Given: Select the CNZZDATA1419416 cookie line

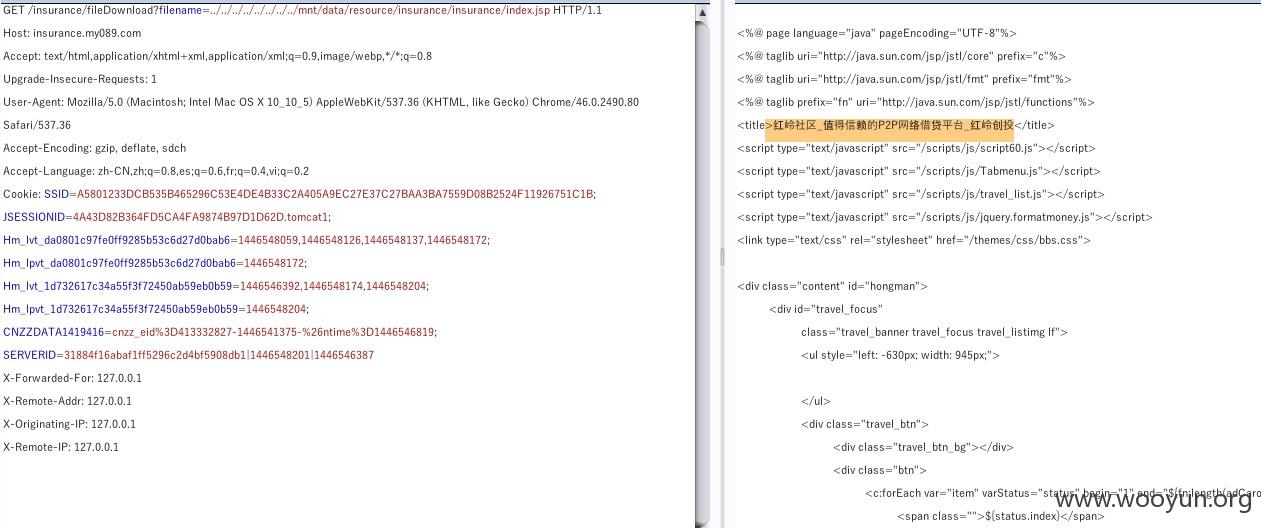Looking at the screenshot, I should pyautogui.click(x=219, y=332).
